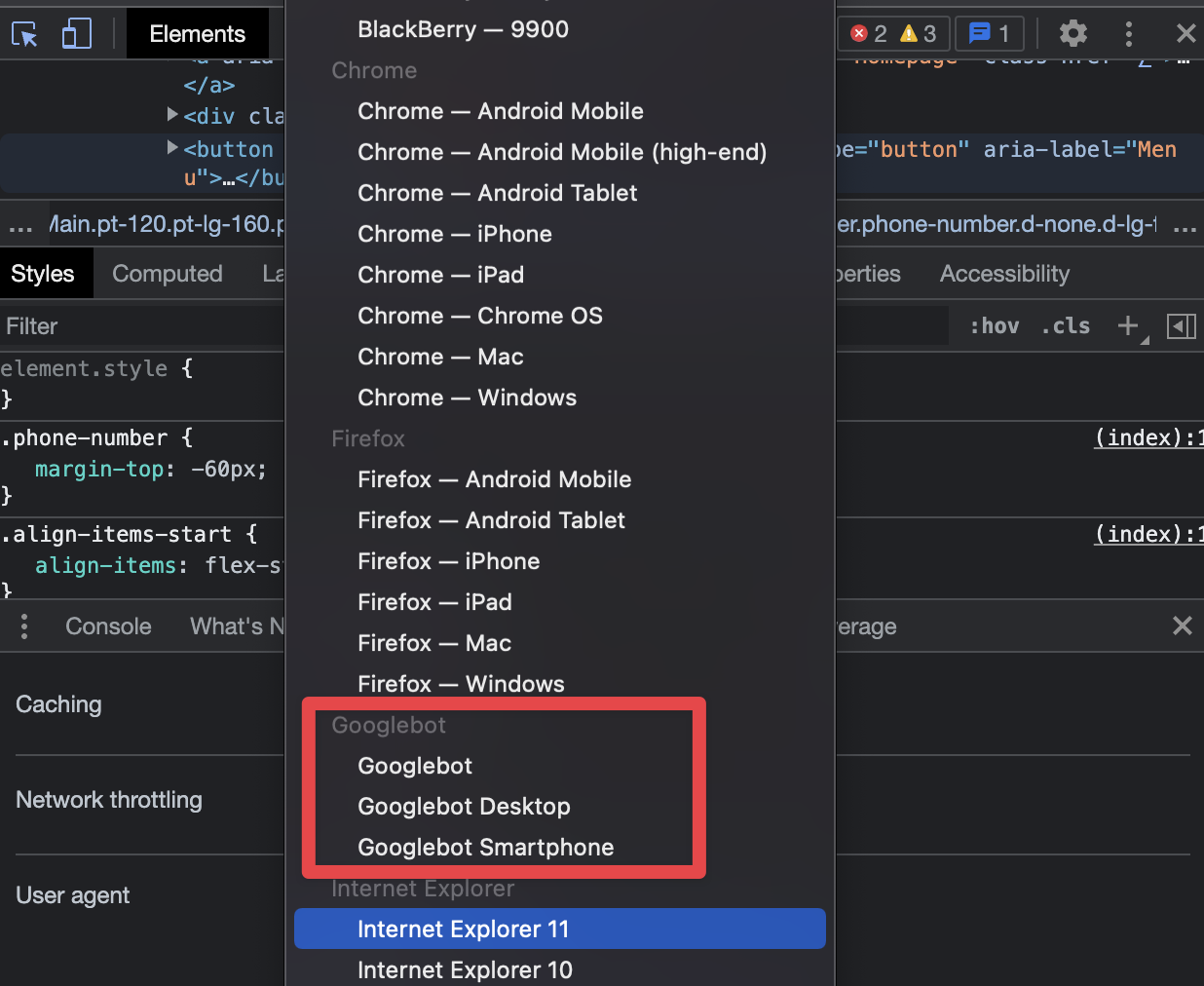The width and height of the screenshot is (1204, 986).
Task: Toggle the computed styles sidebar icon
Action: (1182, 325)
